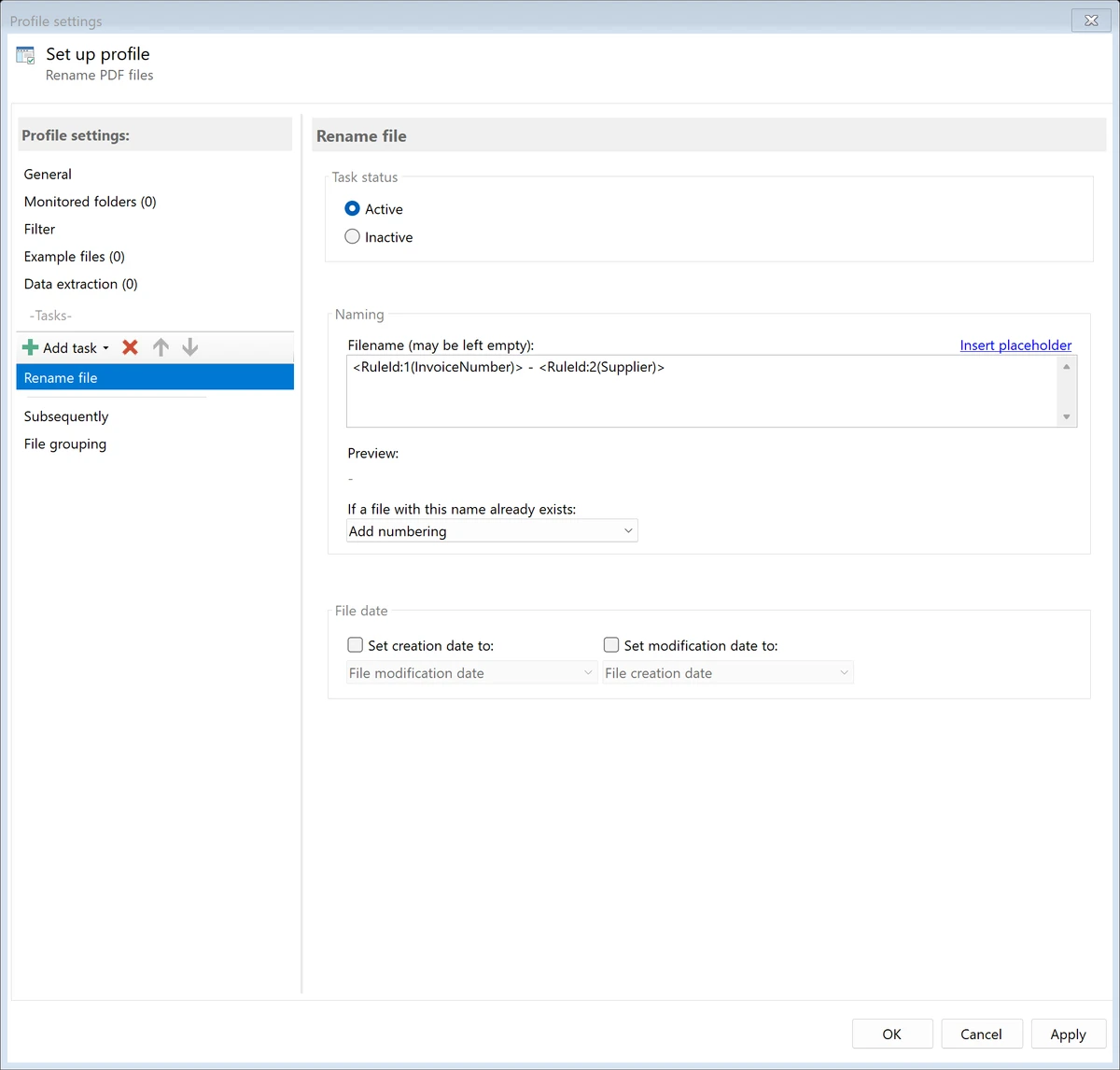This screenshot has width=1120, height=1070.
Task: Move task down with arrow icon
Action: [x=190, y=347]
